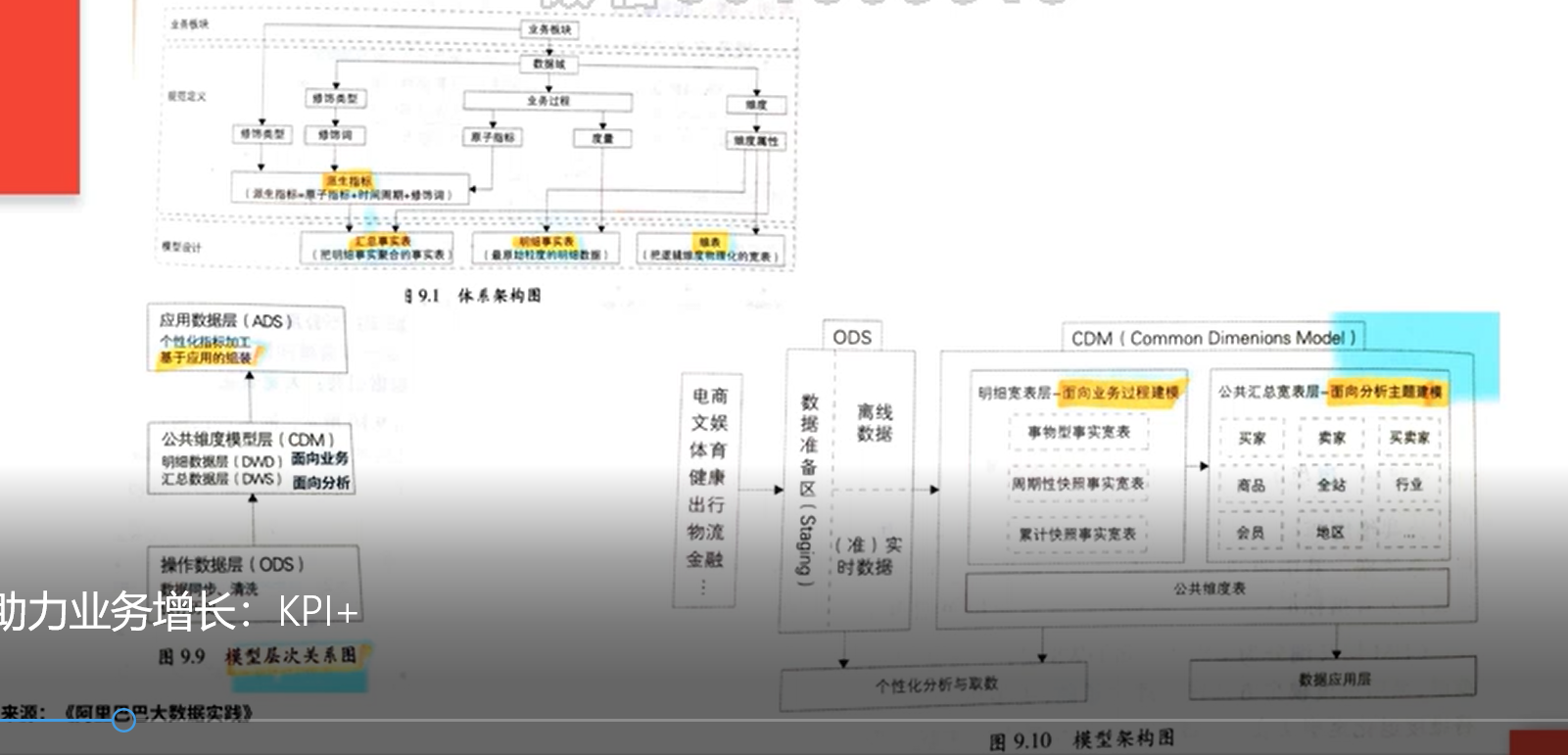The width and height of the screenshot is (1568, 755).
Task: Click the '行业' theme box
Action: [x=1409, y=484]
